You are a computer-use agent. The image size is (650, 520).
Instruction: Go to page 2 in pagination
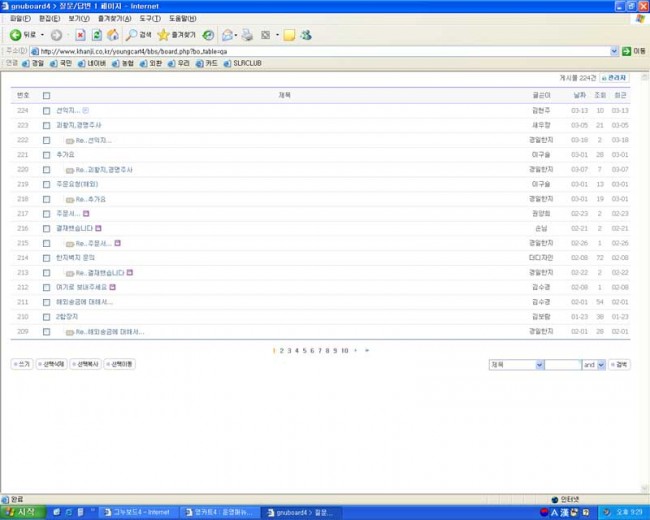pyautogui.click(x=281, y=351)
